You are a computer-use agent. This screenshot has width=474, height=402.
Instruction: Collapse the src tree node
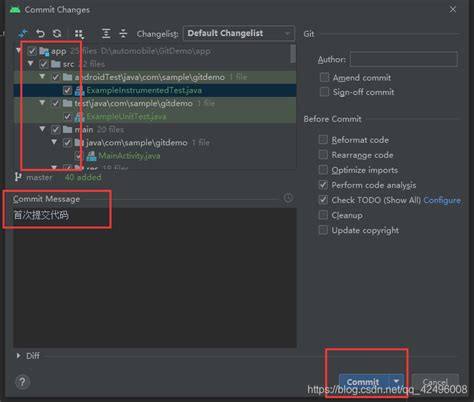click(31, 63)
